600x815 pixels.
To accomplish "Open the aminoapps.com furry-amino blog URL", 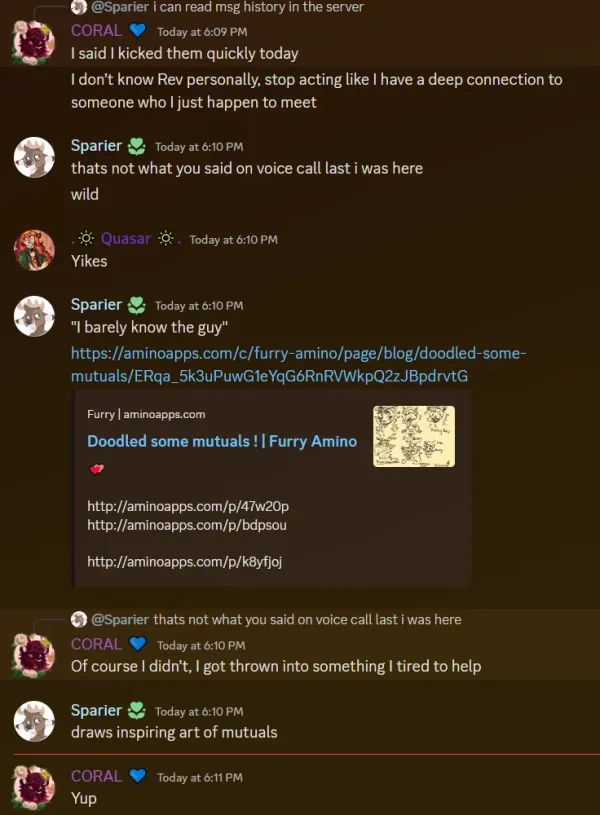I will click(x=298, y=364).
